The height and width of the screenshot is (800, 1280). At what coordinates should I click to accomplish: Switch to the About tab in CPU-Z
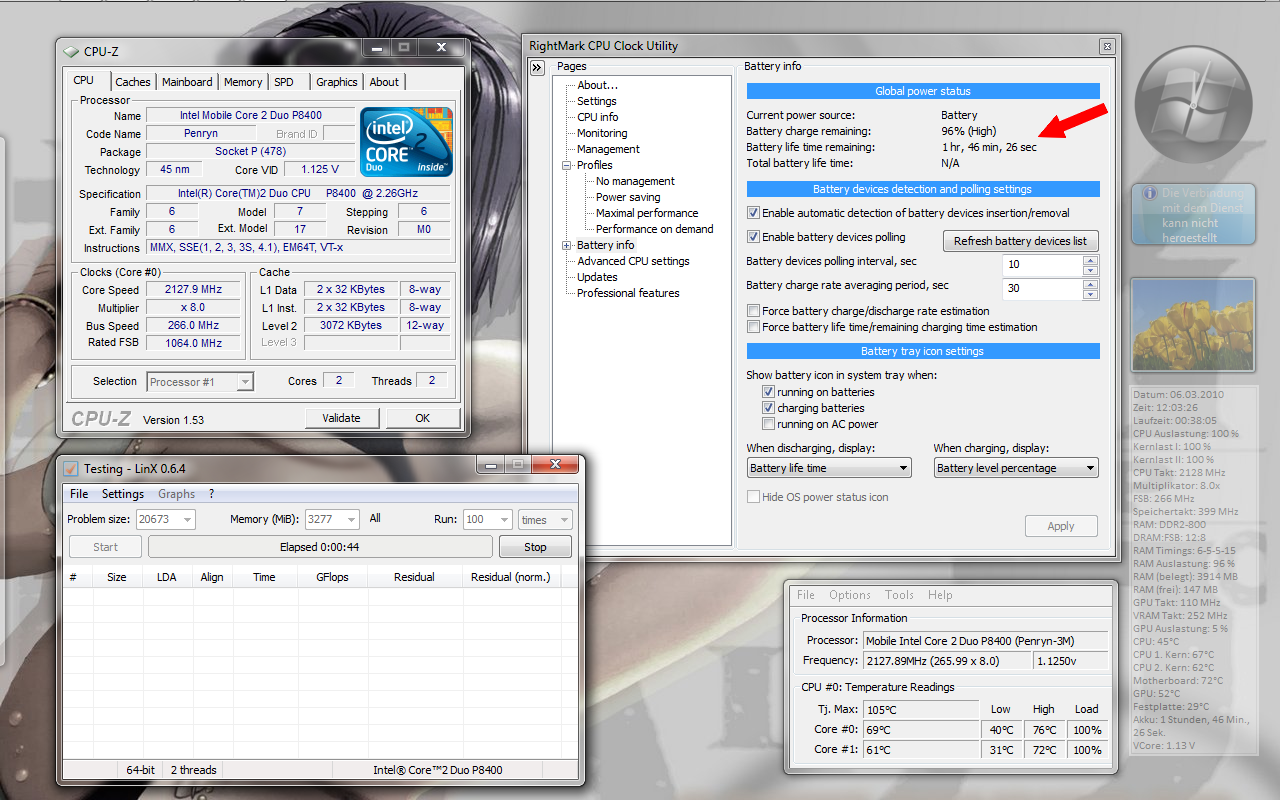click(384, 82)
